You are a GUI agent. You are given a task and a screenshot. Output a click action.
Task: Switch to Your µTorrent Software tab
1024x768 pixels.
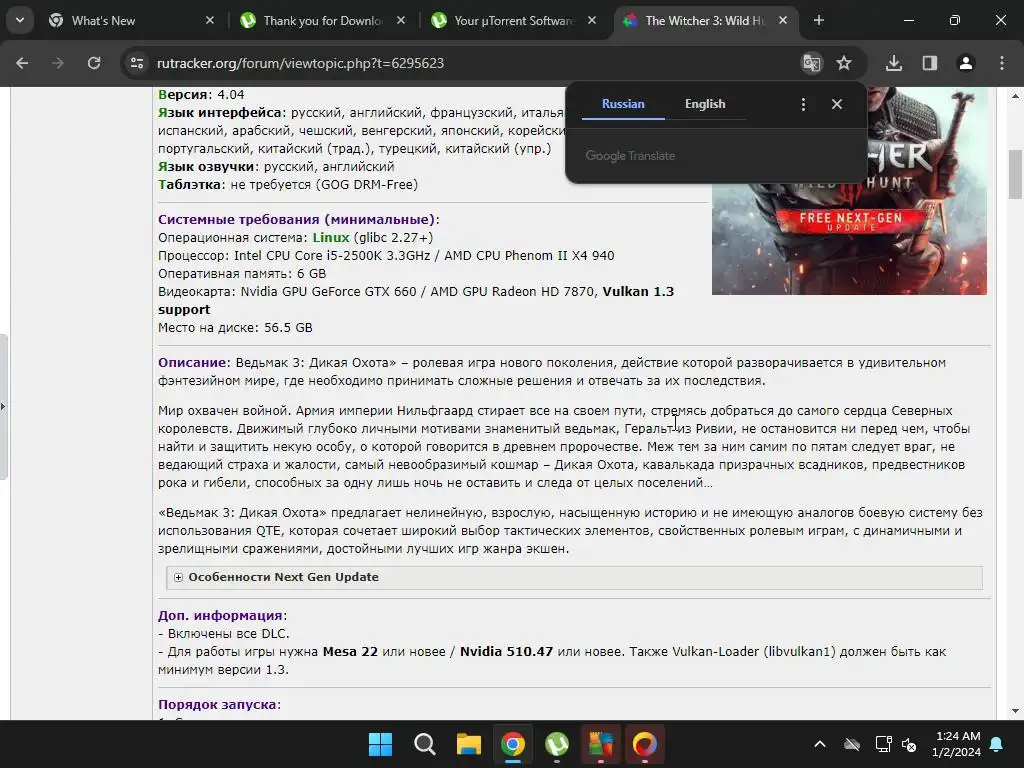pos(513,21)
